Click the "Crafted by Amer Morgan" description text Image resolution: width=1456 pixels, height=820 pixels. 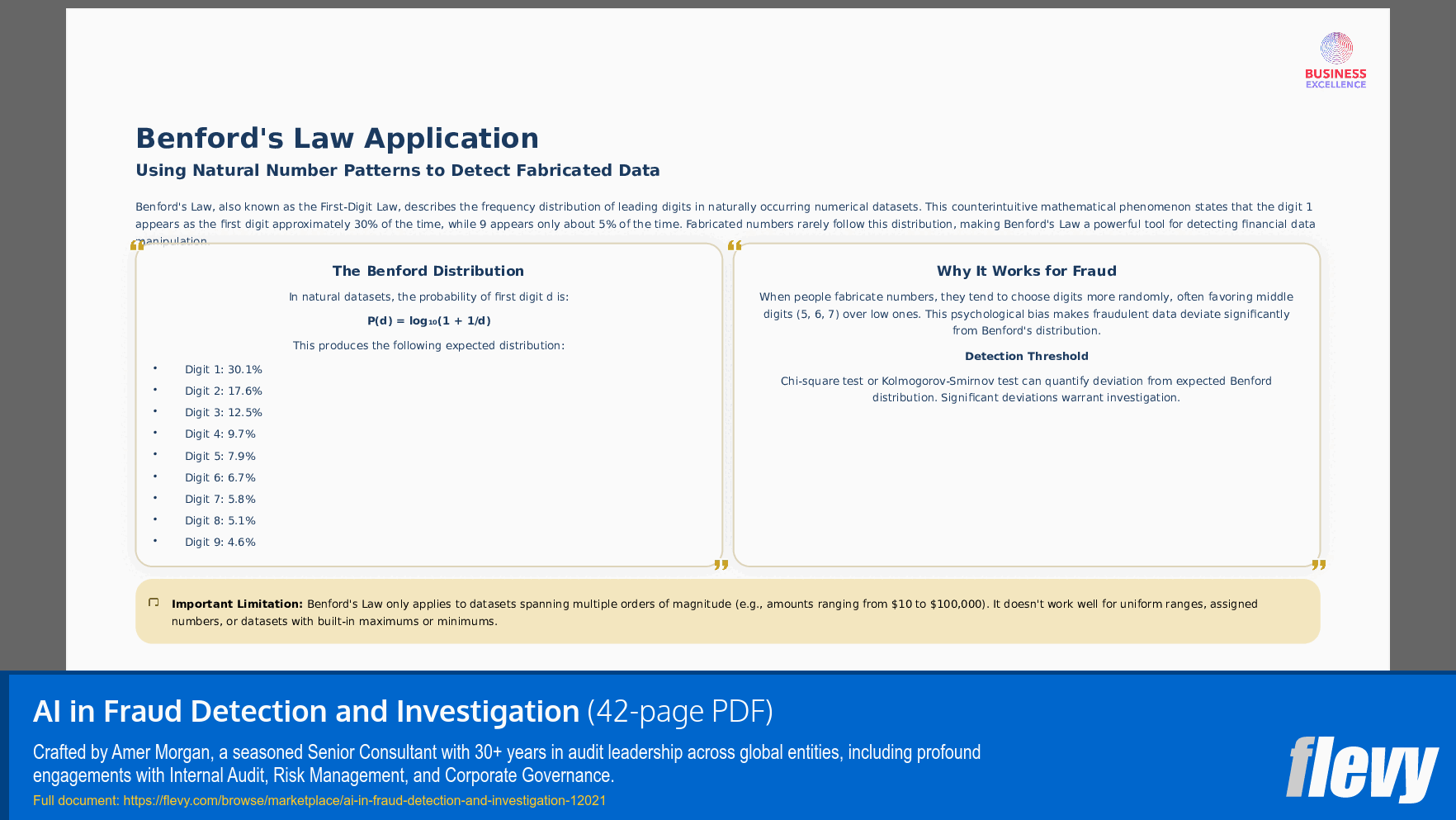coord(507,764)
